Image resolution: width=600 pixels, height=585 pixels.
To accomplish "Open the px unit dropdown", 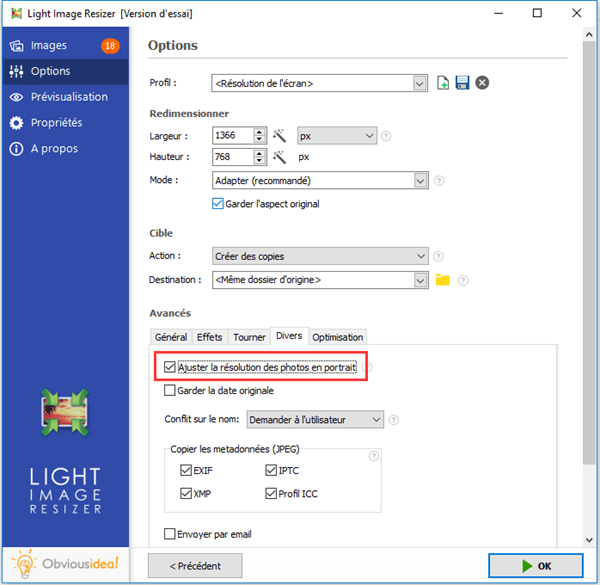I will [x=337, y=136].
